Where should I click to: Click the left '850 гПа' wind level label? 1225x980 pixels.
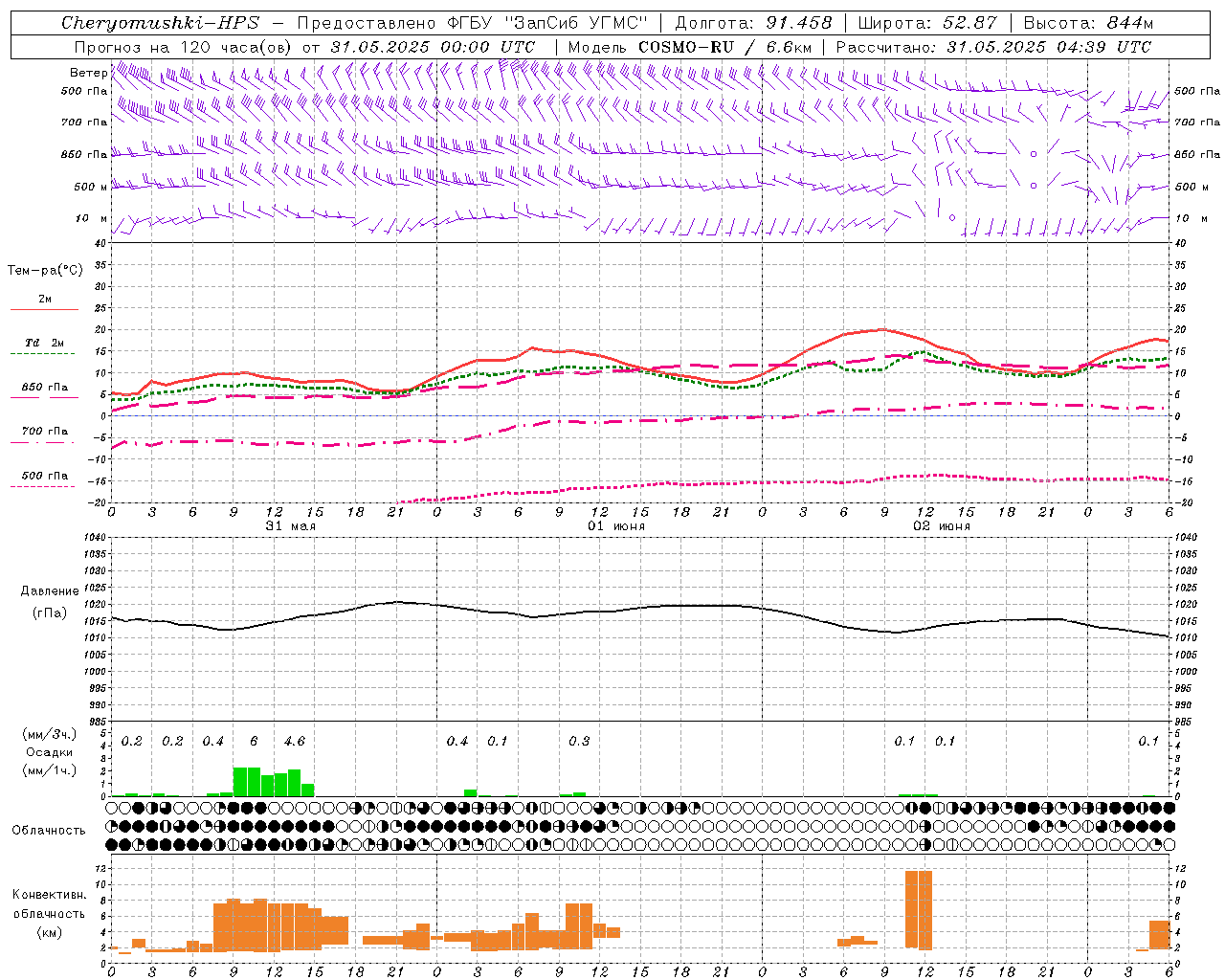click(x=84, y=154)
